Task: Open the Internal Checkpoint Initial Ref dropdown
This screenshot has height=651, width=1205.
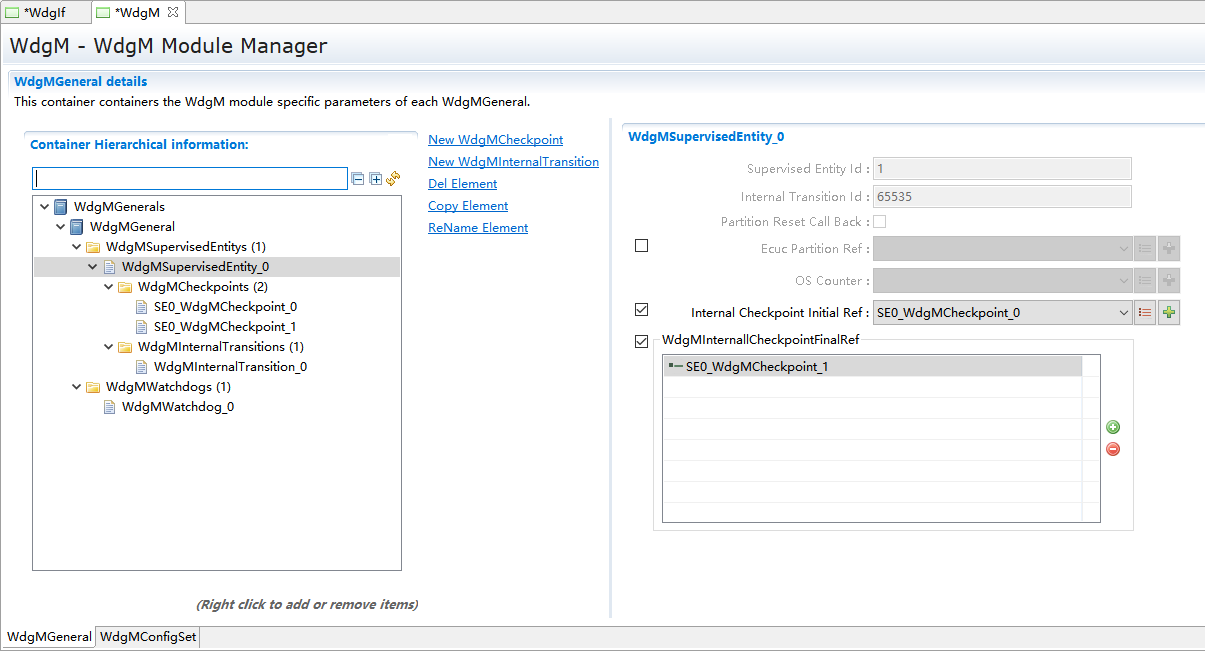Action: pyautogui.click(x=1123, y=313)
